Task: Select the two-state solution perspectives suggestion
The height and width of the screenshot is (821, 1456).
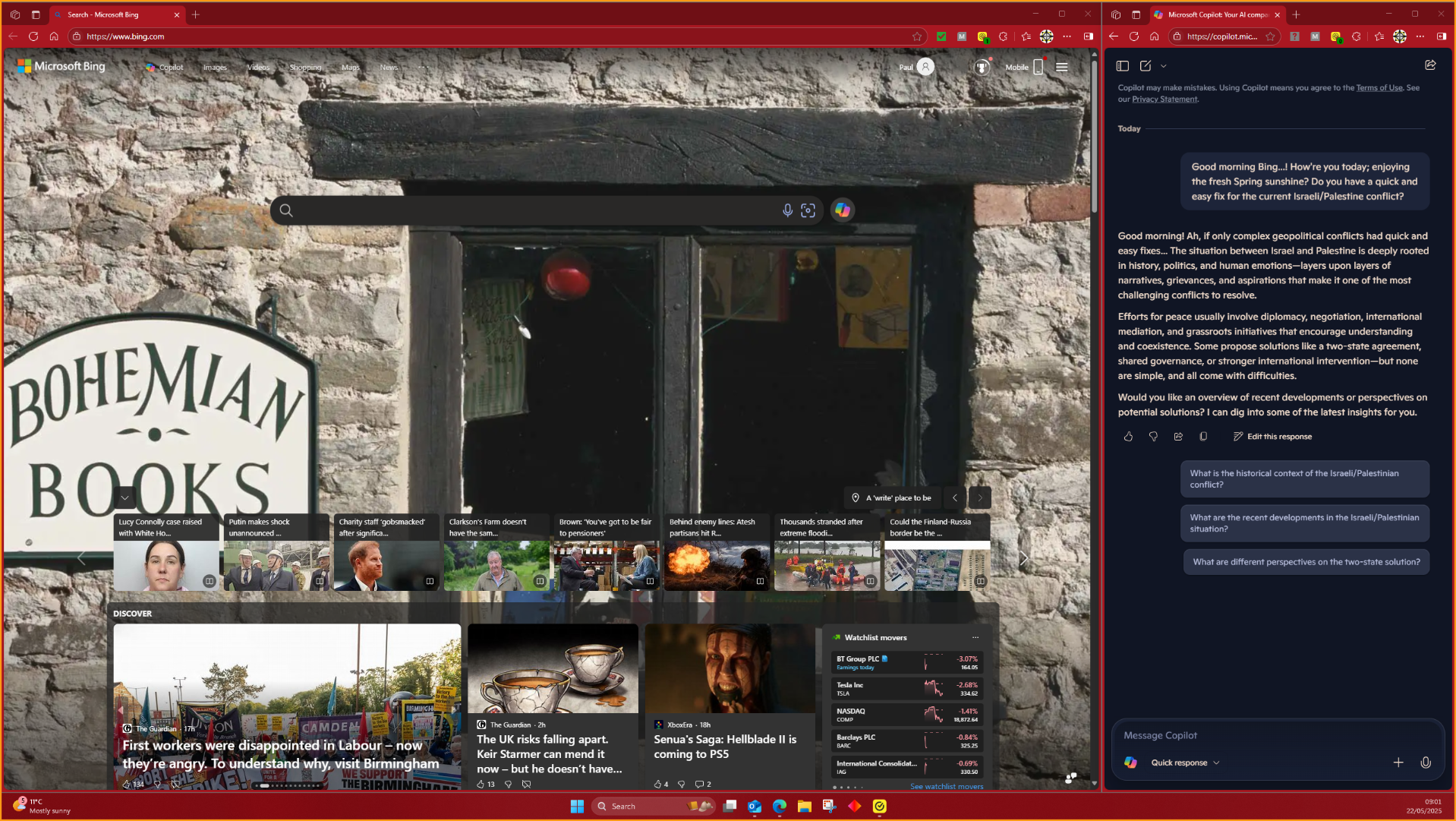Action: coord(1306,562)
